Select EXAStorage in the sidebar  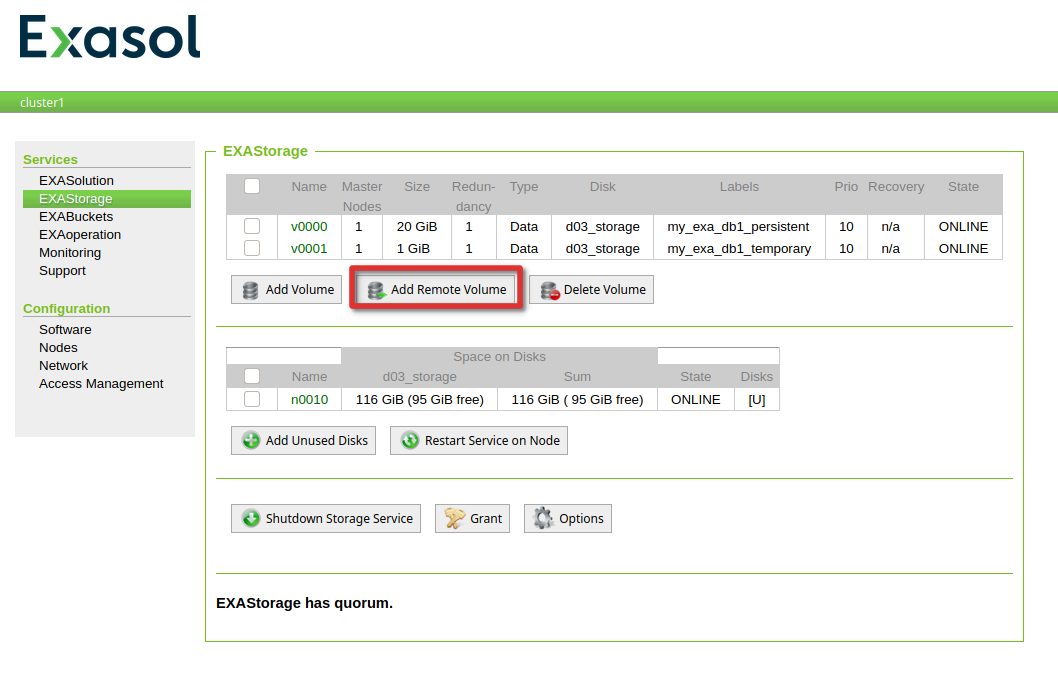107,199
